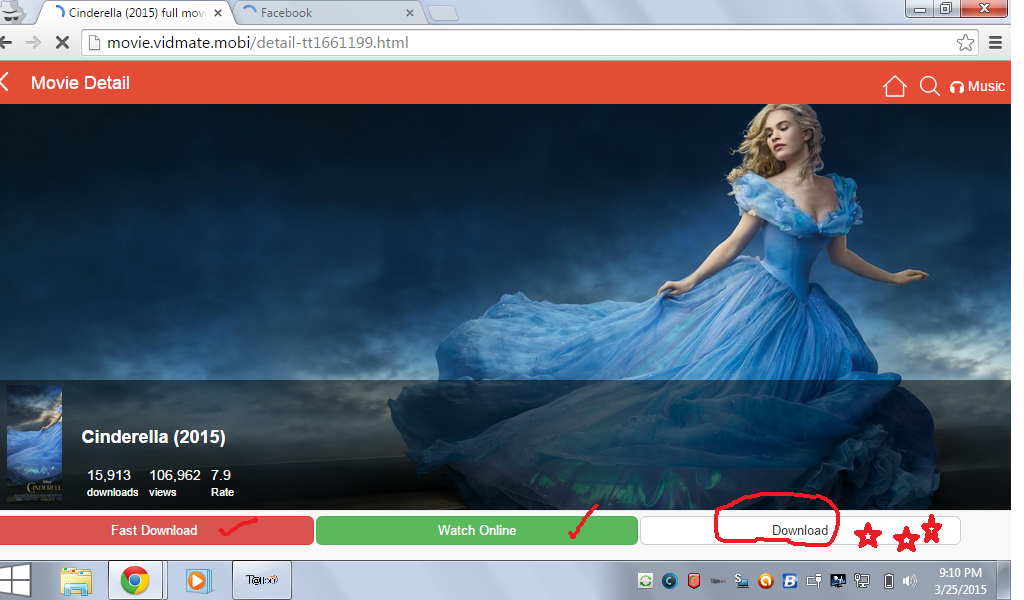Open the Cinderella poster thumbnail

[x=35, y=443]
